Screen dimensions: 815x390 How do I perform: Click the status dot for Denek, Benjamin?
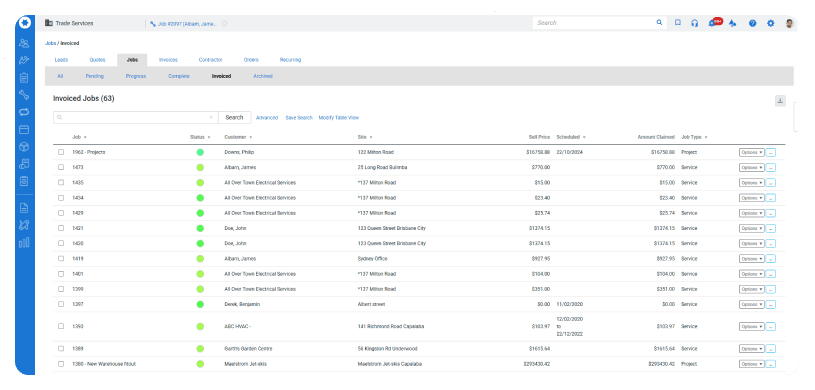pyautogui.click(x=200, y=304)
